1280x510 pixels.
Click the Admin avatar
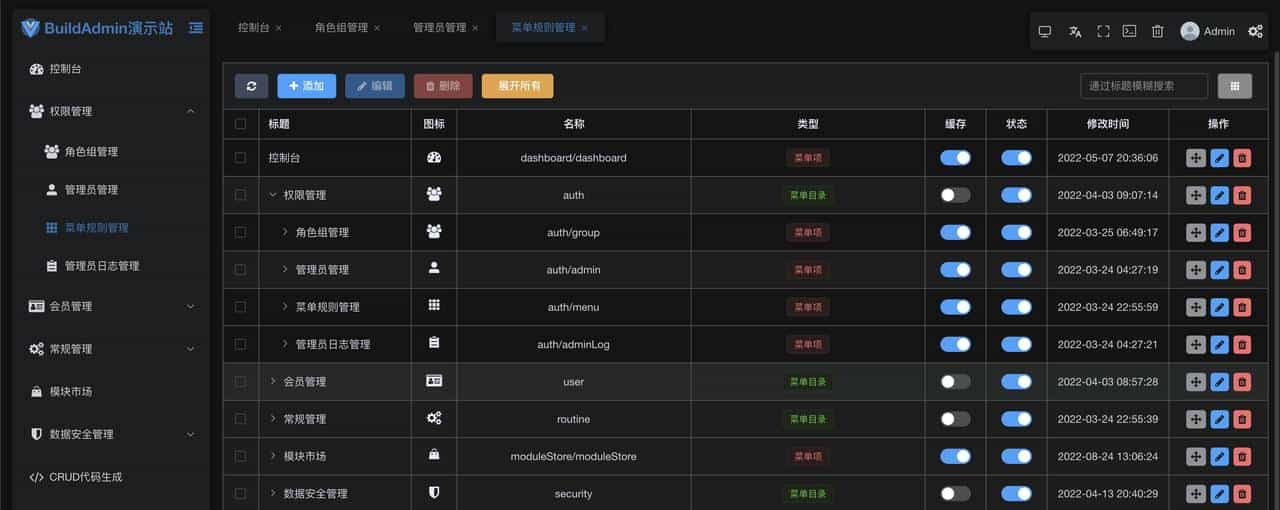coord(1190,31)
